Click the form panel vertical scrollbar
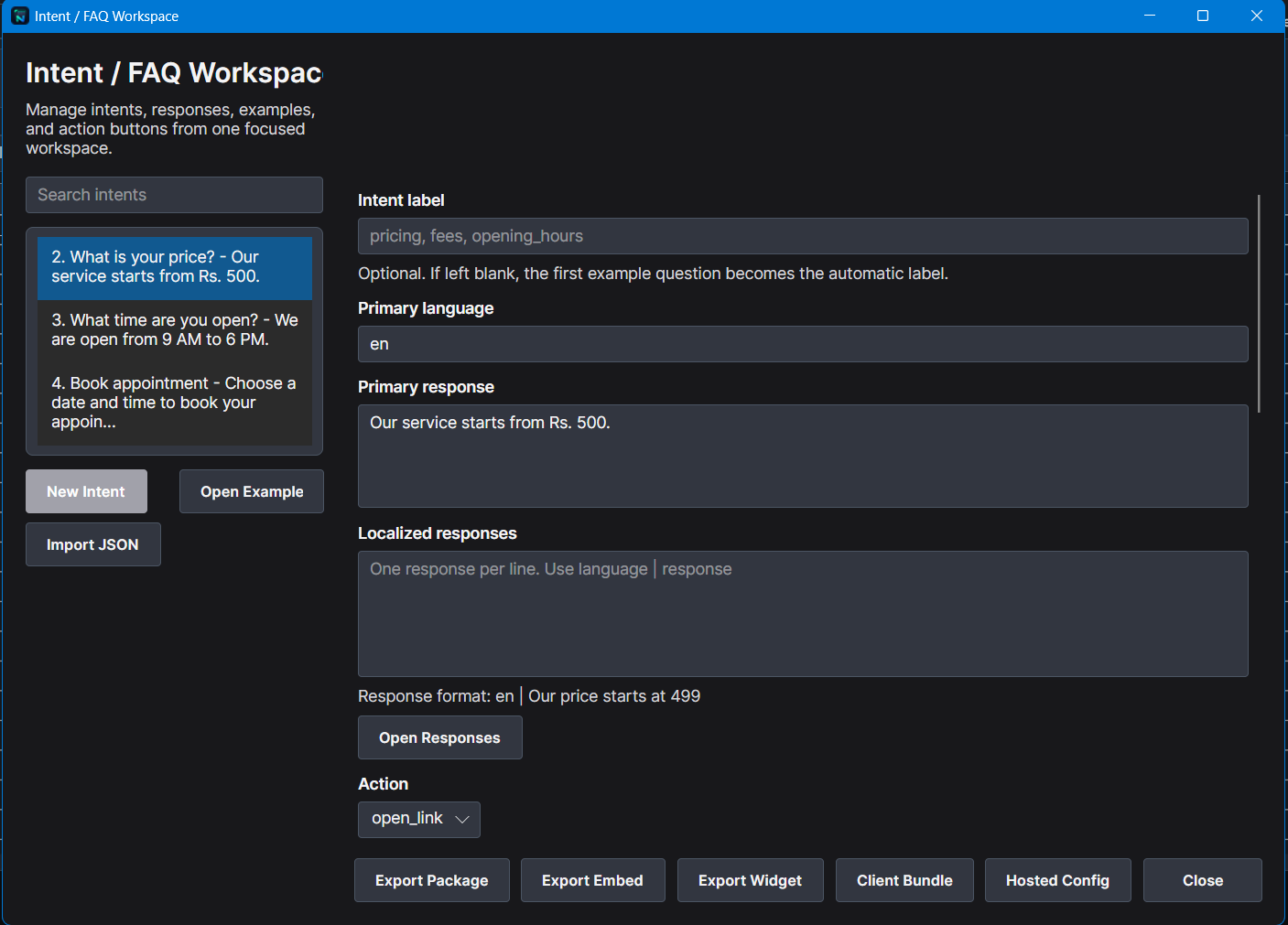Viewport: 1288px width, 925px height. [x=1260, y=303]
